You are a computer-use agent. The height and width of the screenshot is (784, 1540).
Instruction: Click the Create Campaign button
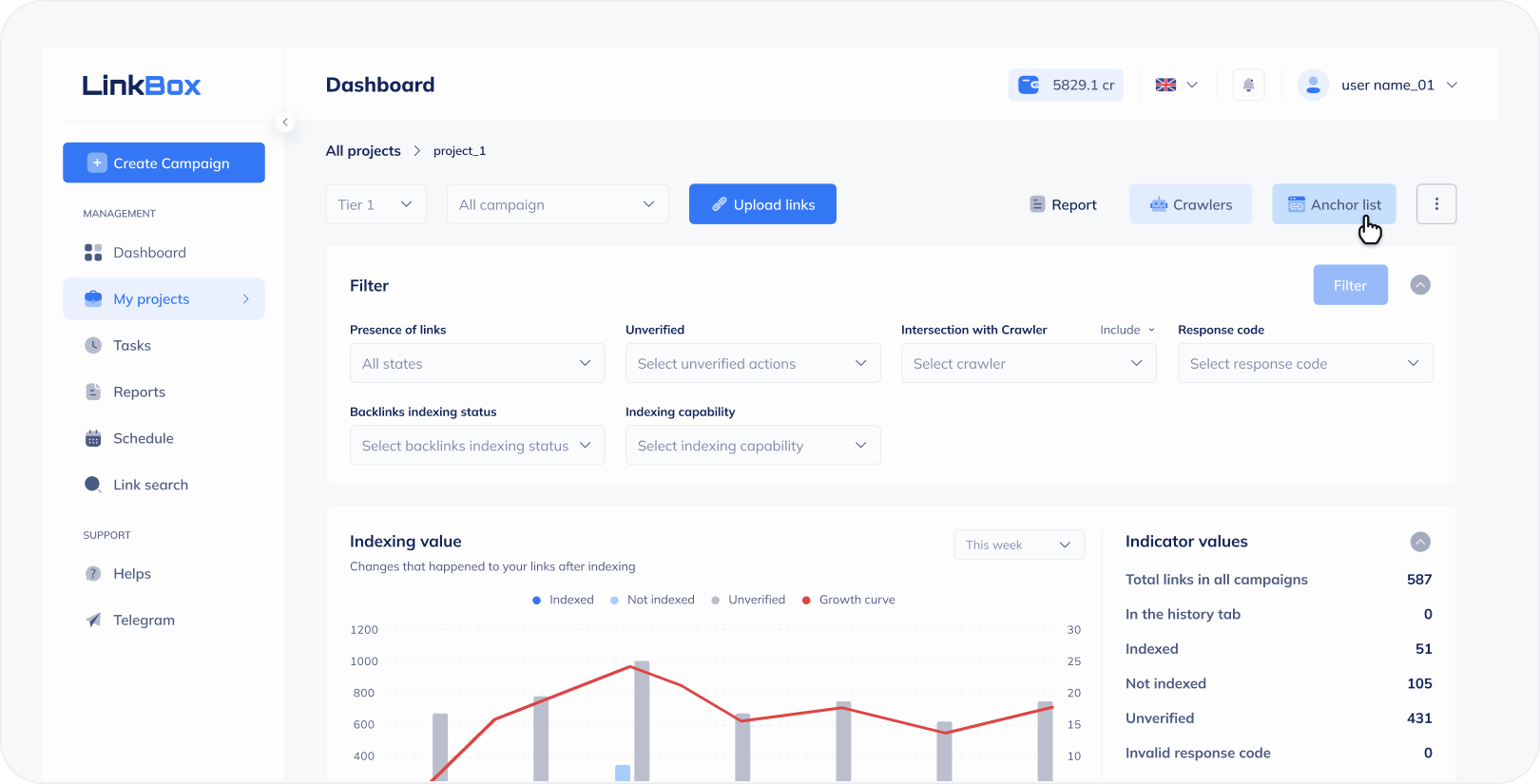[x=164, y=163]
